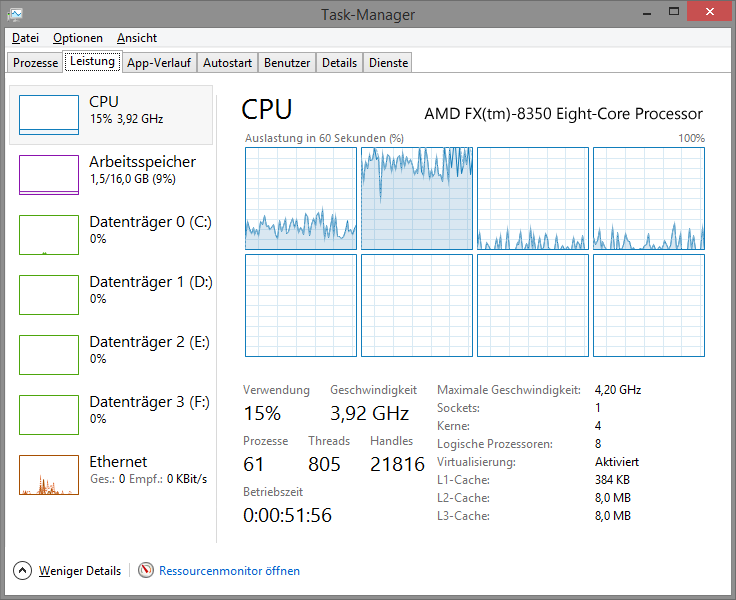The width and height of the screenshot is (736, 600).
Task: Maximize the Task-Manager window
Action: pyautogui.click(x=674, y=11)
